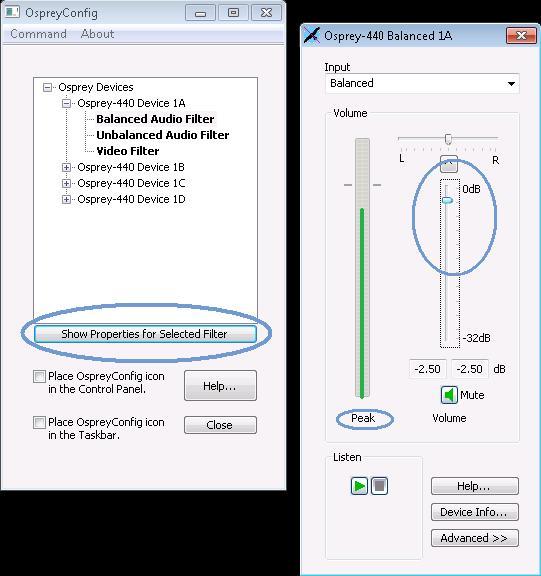Expand Osprey-440 Device 1B node
This screenshot has height=576, width=541.
point(66,168)
